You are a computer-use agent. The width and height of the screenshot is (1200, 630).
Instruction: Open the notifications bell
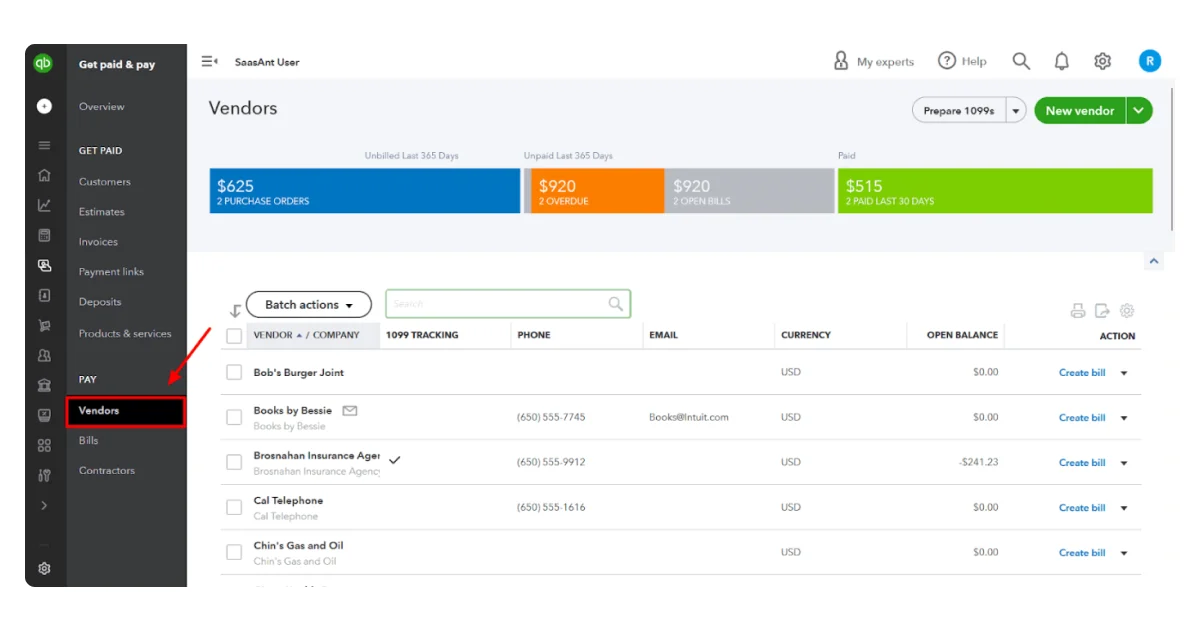(x=1062, y=61)
